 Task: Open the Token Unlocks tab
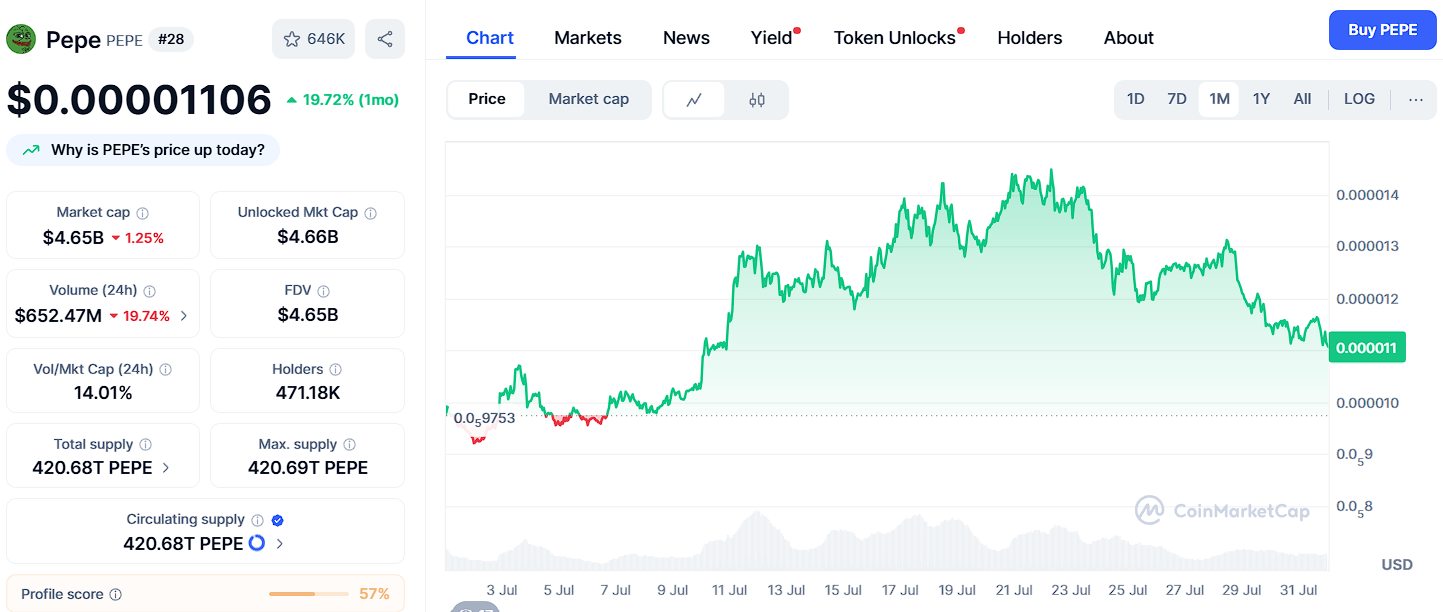click(x=895, y=38)
